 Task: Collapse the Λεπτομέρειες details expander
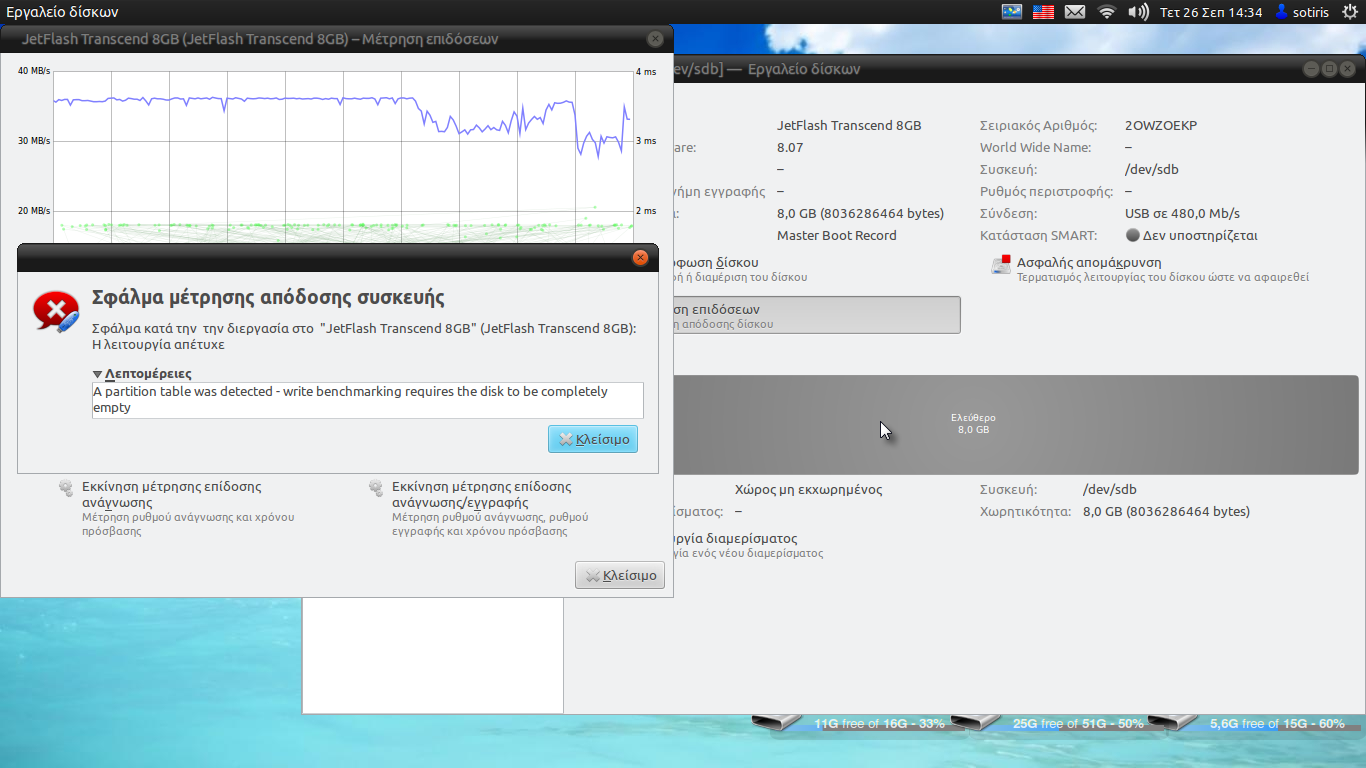(x=98, y=374)
